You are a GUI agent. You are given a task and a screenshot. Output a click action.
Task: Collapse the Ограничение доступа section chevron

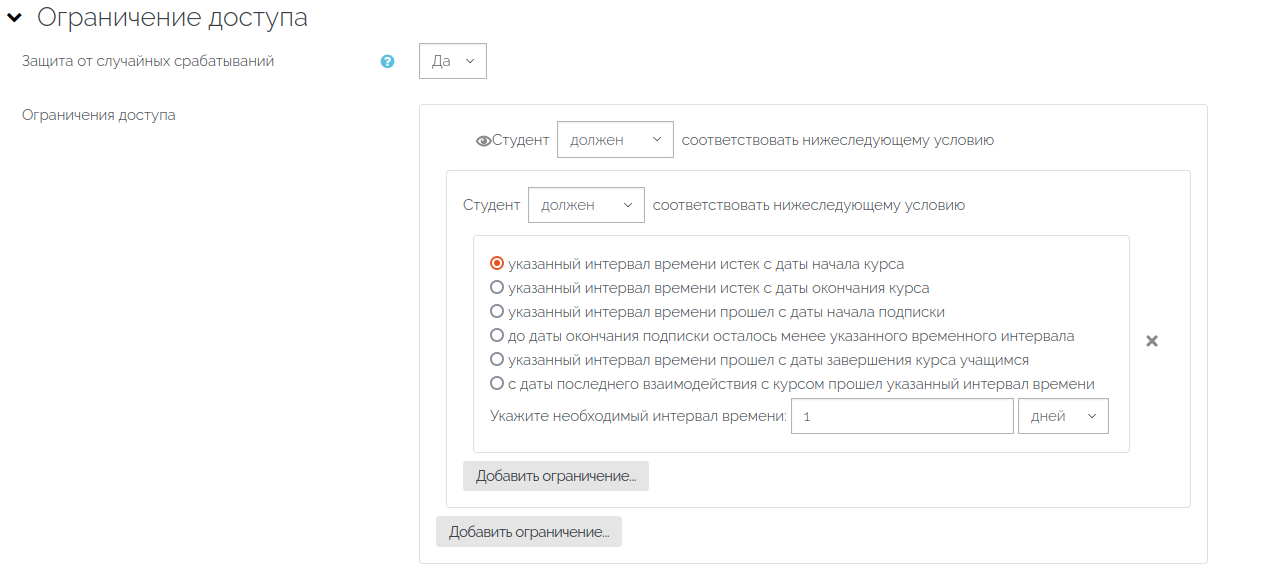(14, 17)
